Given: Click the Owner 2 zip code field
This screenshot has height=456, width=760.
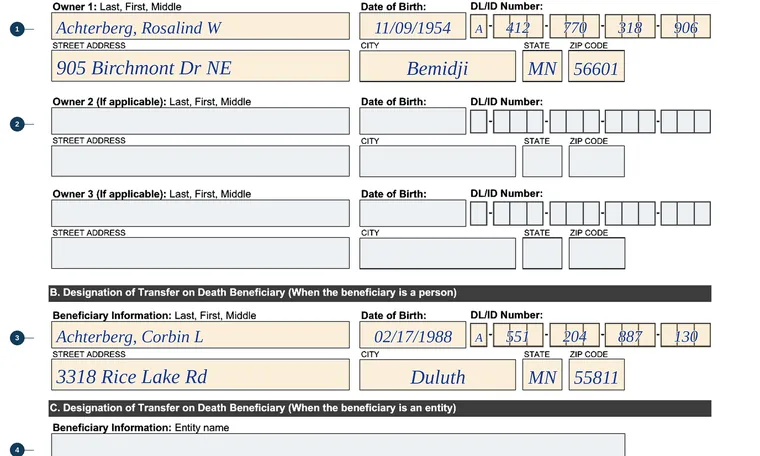Looking at the screenshot, I should pyautogui.click(x=597, y=161).
